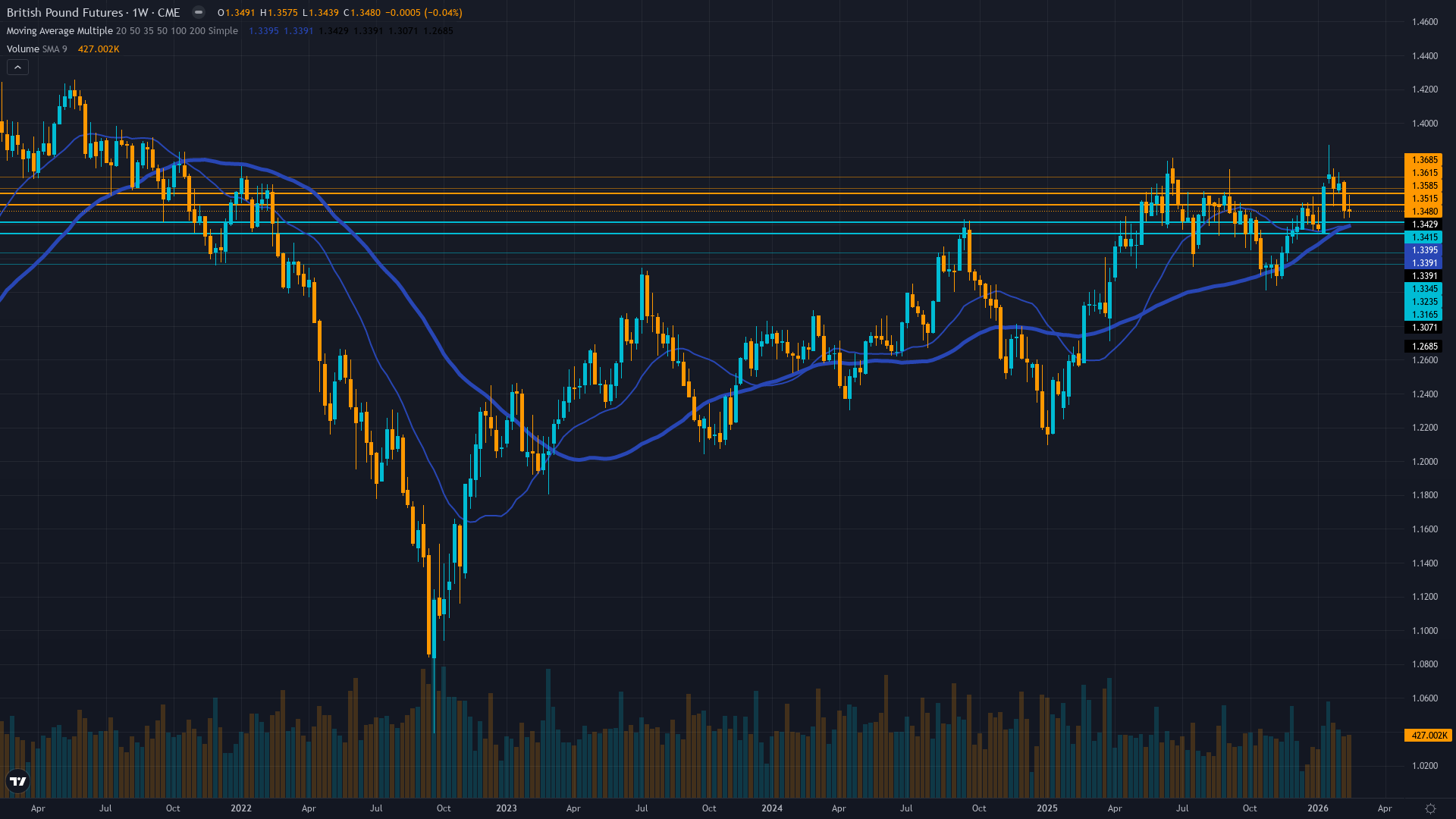The image size is (1456, 819).
Task: Open the chart settings gear on the time axis
Action: tap(1430, 808)
